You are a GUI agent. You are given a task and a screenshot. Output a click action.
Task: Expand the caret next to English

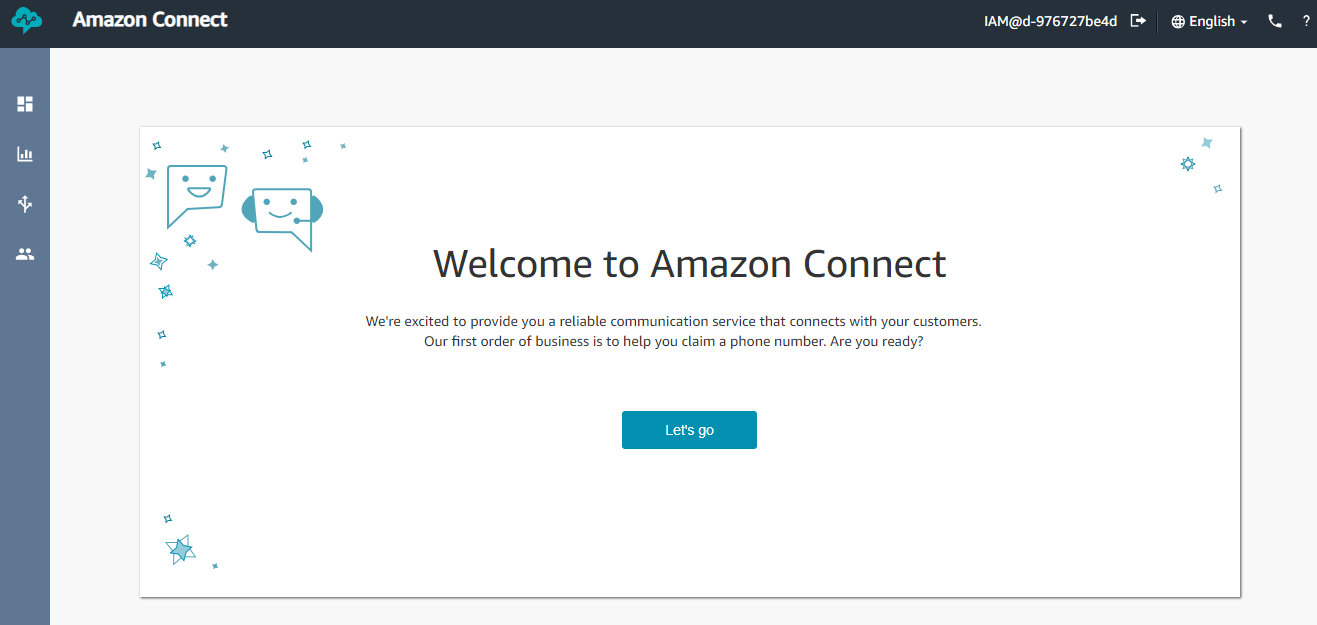[x=1244, y=22]
